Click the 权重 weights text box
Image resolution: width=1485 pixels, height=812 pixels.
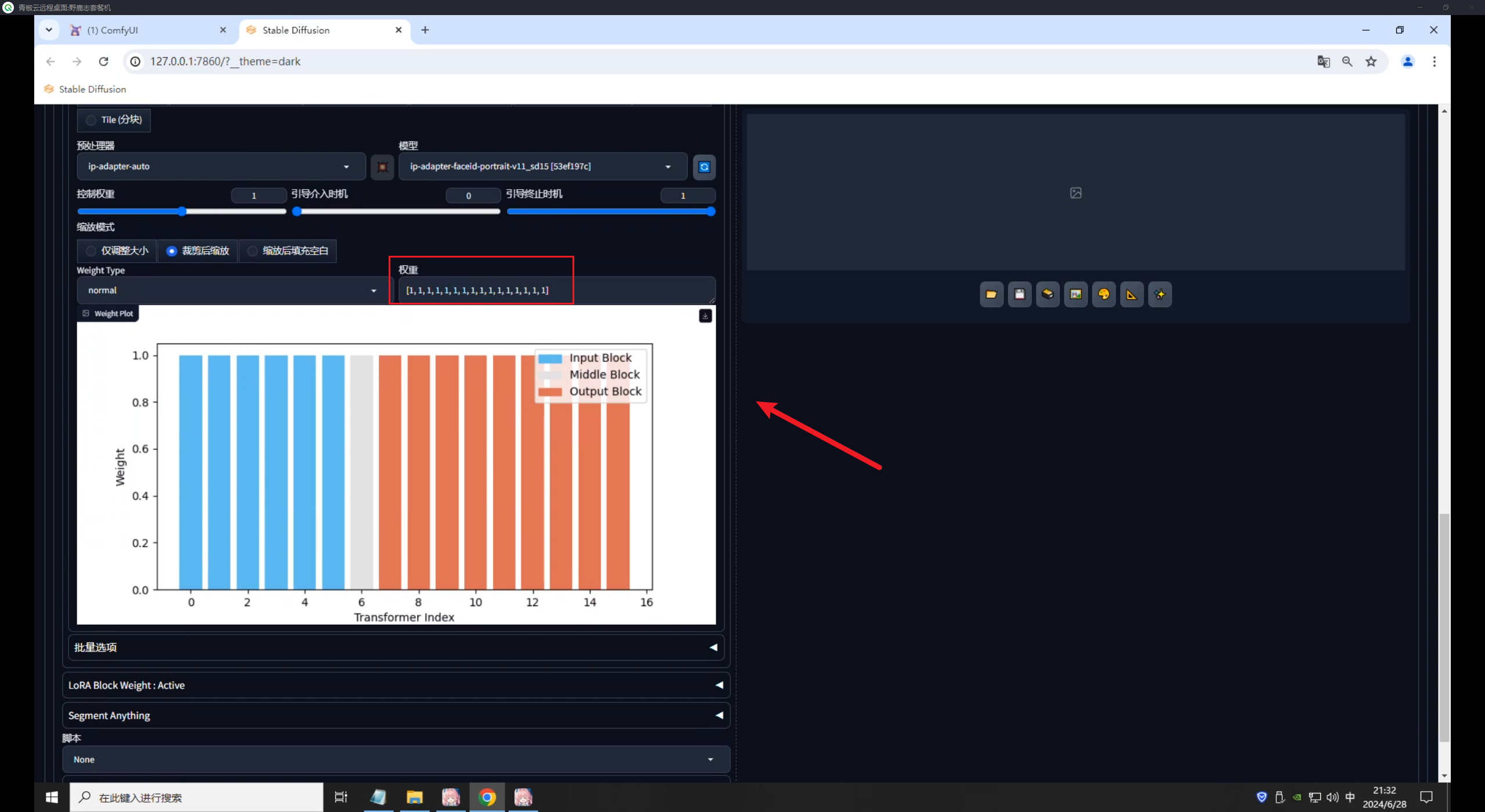pyautogui.click(x=557, y=291)
